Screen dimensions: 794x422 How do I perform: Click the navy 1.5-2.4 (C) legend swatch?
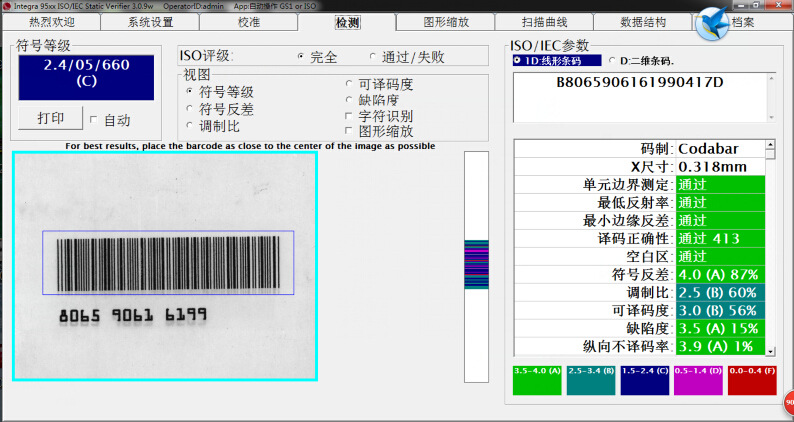(645, 380)
